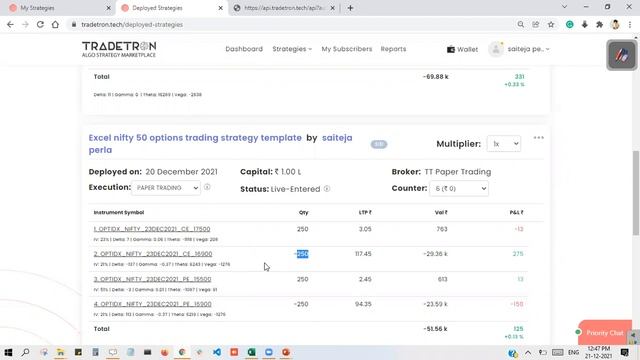Viewport: 640px width, 360px height.
Task: Click the Tradetron logo
Action: pyautogui.click(x=119, y=49)
